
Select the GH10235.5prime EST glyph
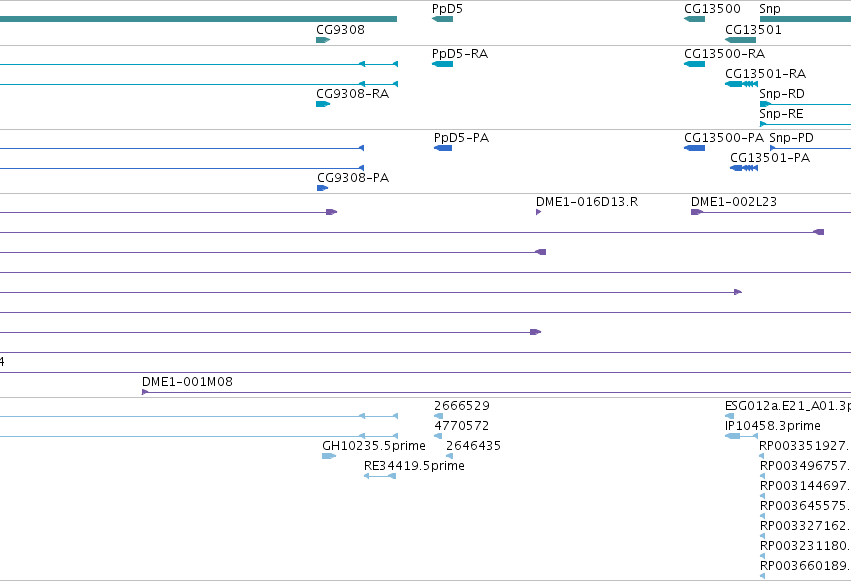[x=329, y=456]
